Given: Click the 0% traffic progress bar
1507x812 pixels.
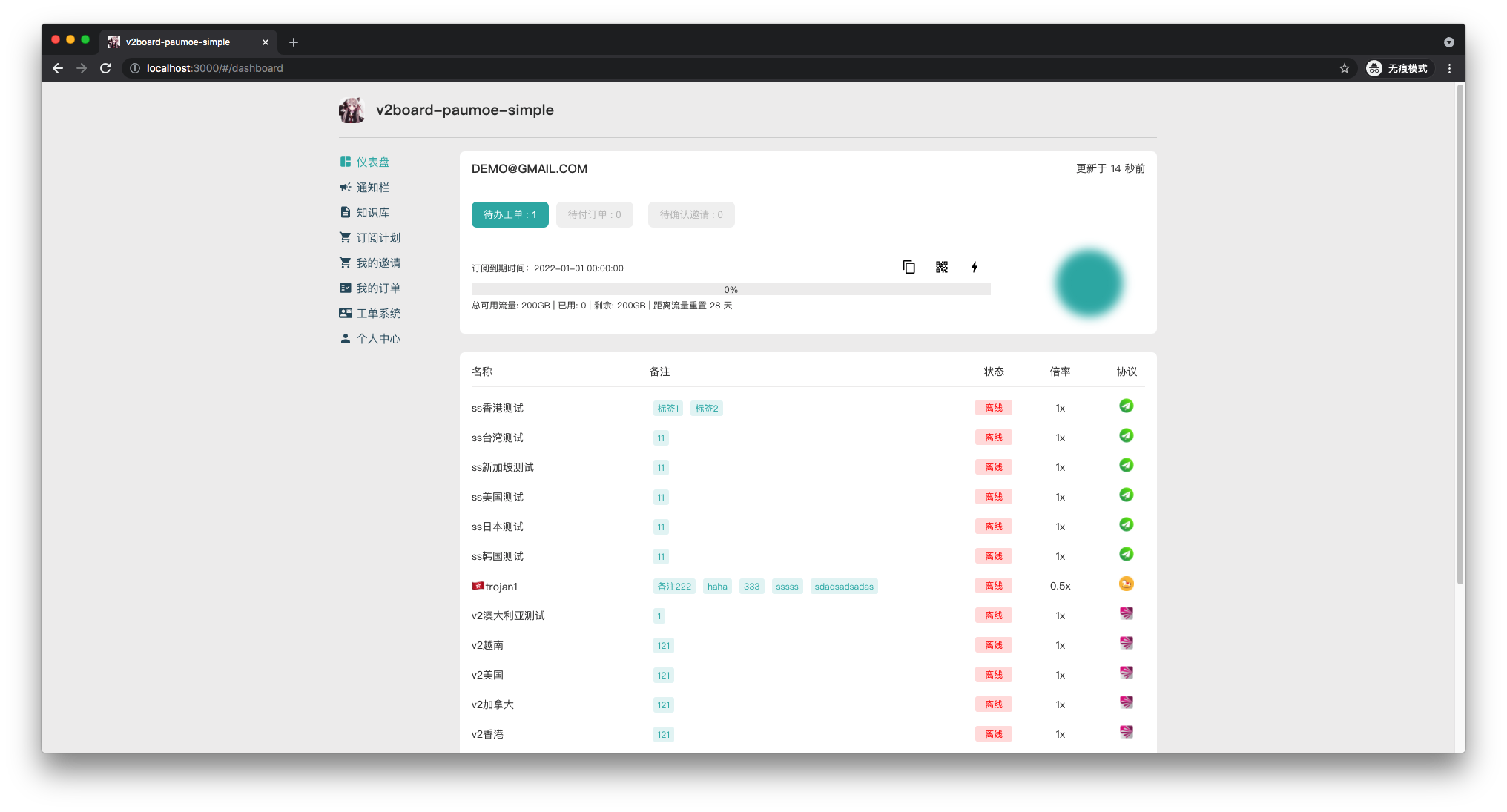Looking at the screenshot, I should pyautogui.click(x=731, y=289).
